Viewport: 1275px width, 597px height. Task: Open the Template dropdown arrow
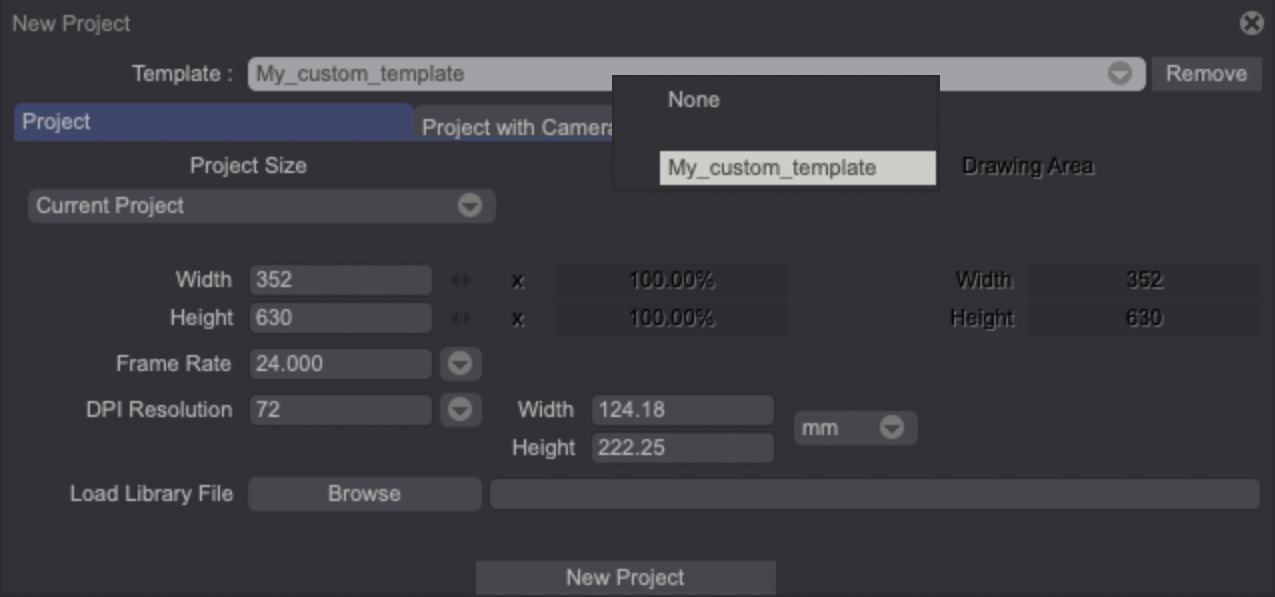(x=1119, y=74)
